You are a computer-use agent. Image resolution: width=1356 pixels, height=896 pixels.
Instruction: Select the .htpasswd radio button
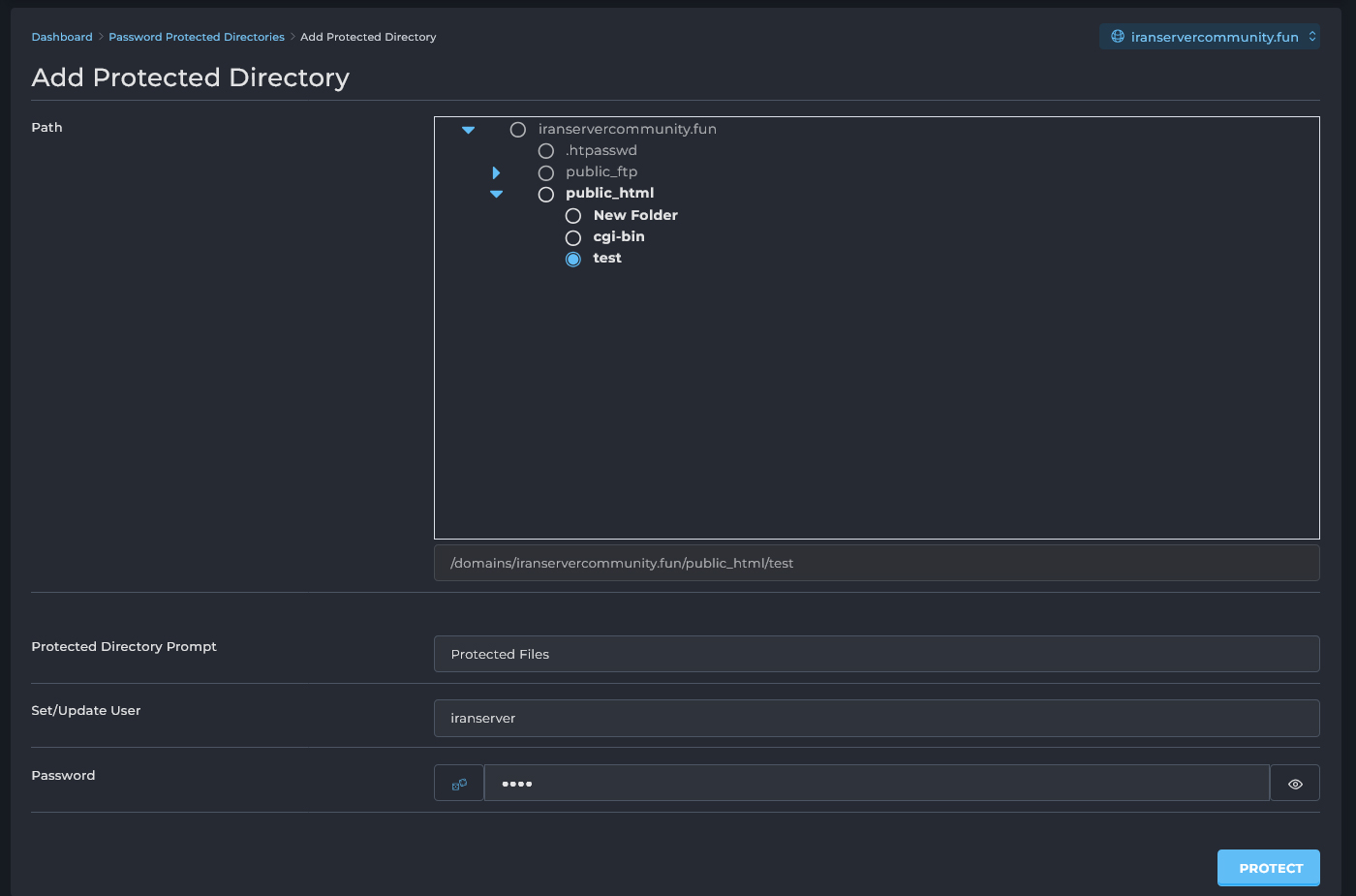(546, 151)
